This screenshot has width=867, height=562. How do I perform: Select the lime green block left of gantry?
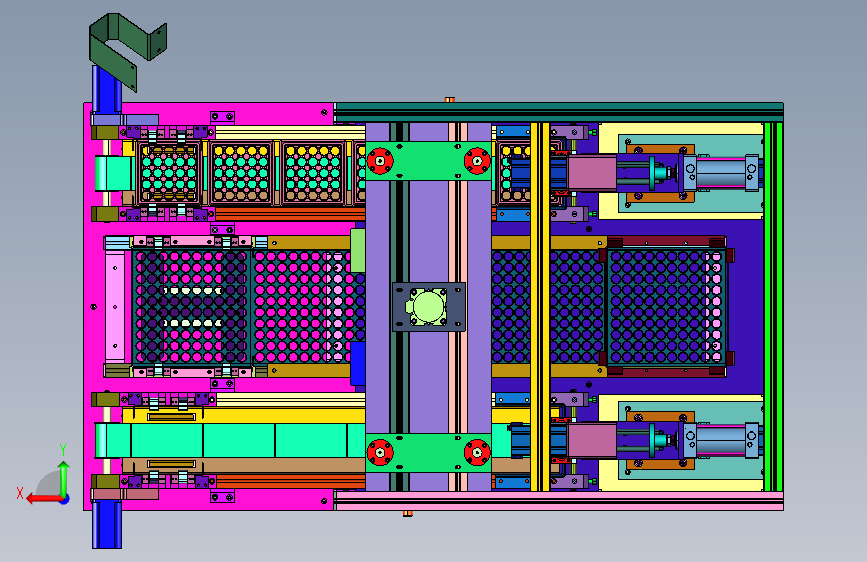tap(358, 251)
